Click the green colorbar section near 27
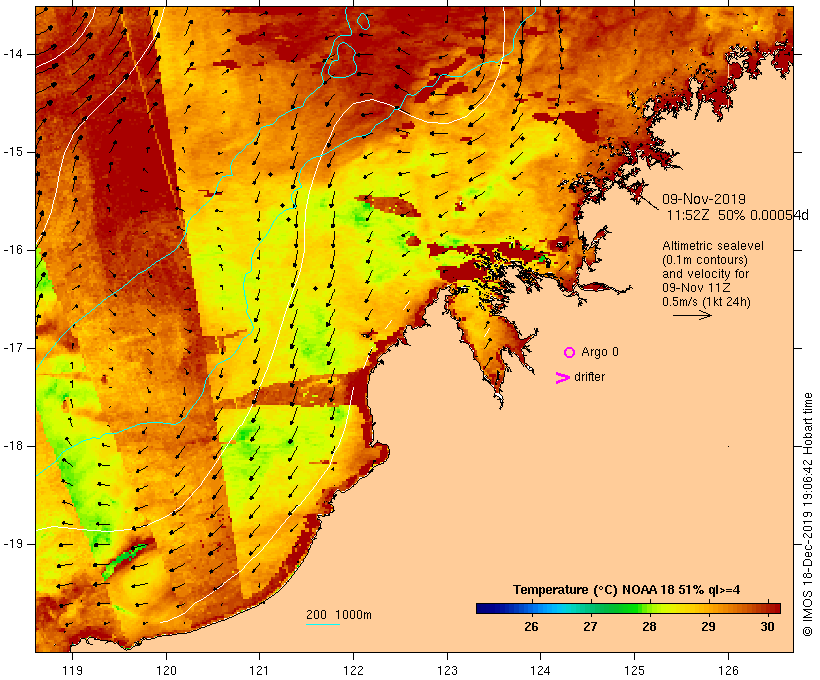Screen dimensions: 820x680 (591, 608)
